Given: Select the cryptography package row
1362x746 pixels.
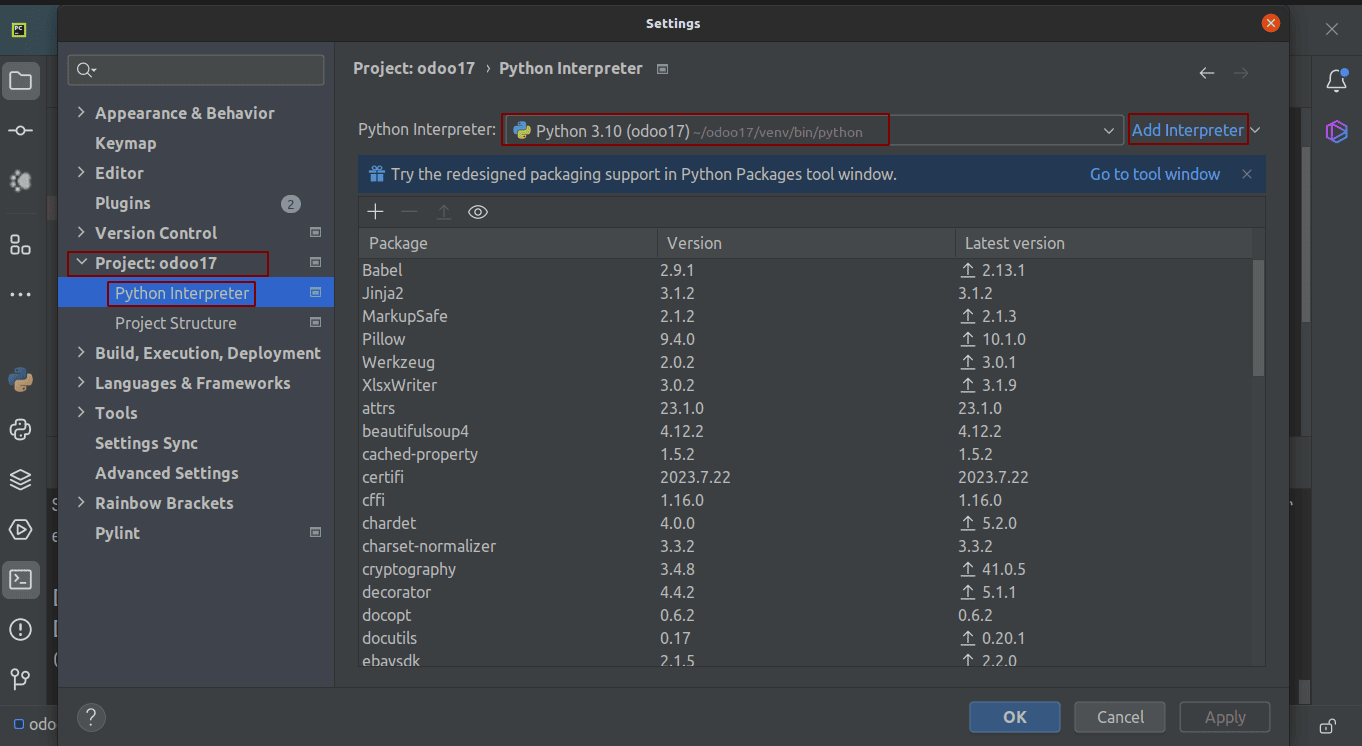Looking at the screenshot, I should tap(806, 569).
